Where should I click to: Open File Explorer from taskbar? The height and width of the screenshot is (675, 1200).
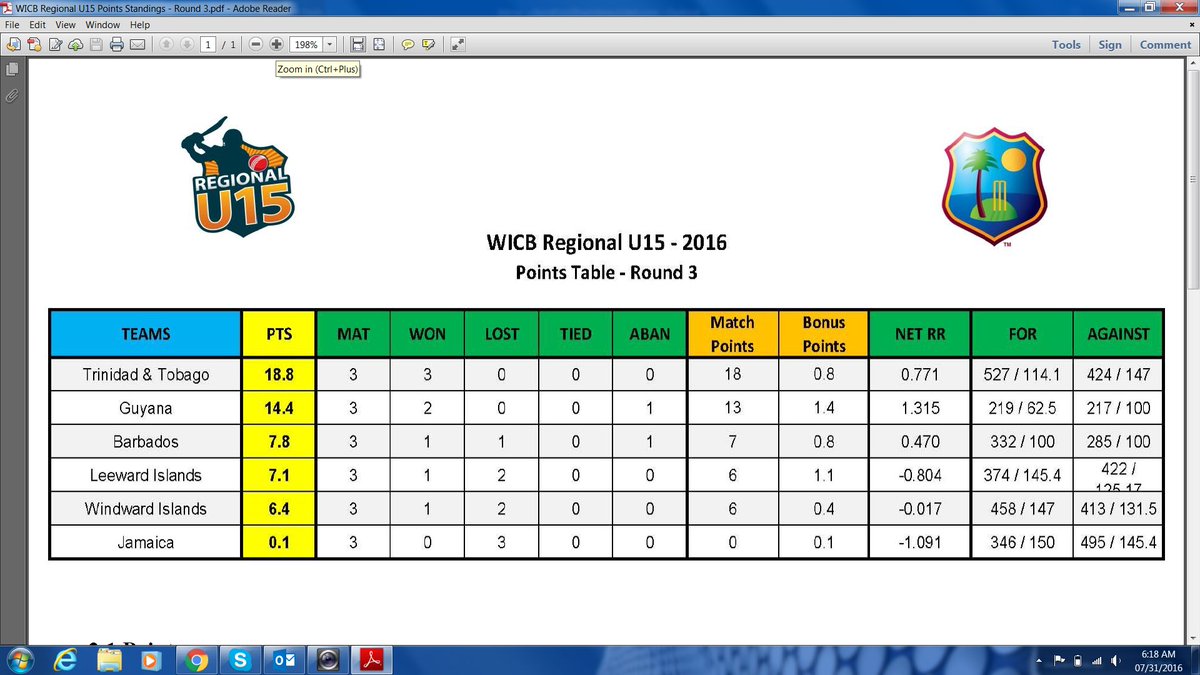109,660
